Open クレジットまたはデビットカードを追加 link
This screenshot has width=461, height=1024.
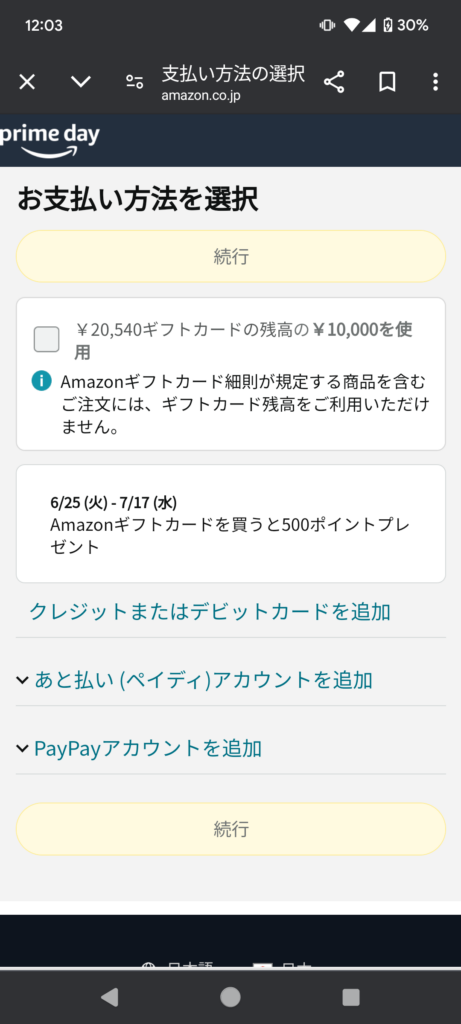[210, 612]
